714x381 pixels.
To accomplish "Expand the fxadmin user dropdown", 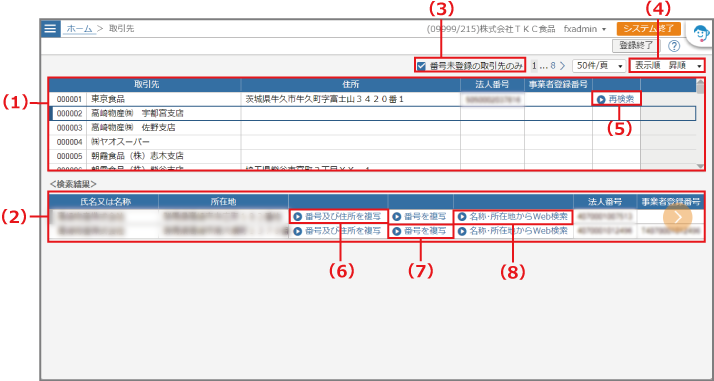I will (x=585, y=29).
